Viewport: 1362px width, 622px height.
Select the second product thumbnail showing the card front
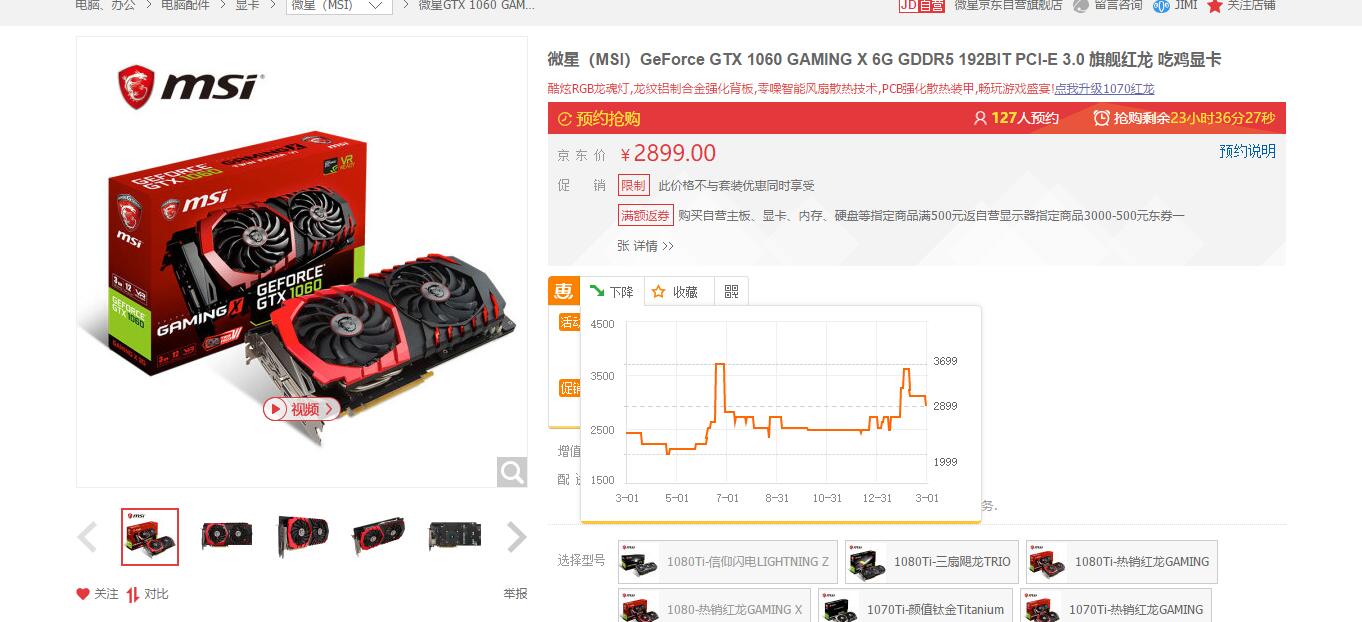click(226, 536)
